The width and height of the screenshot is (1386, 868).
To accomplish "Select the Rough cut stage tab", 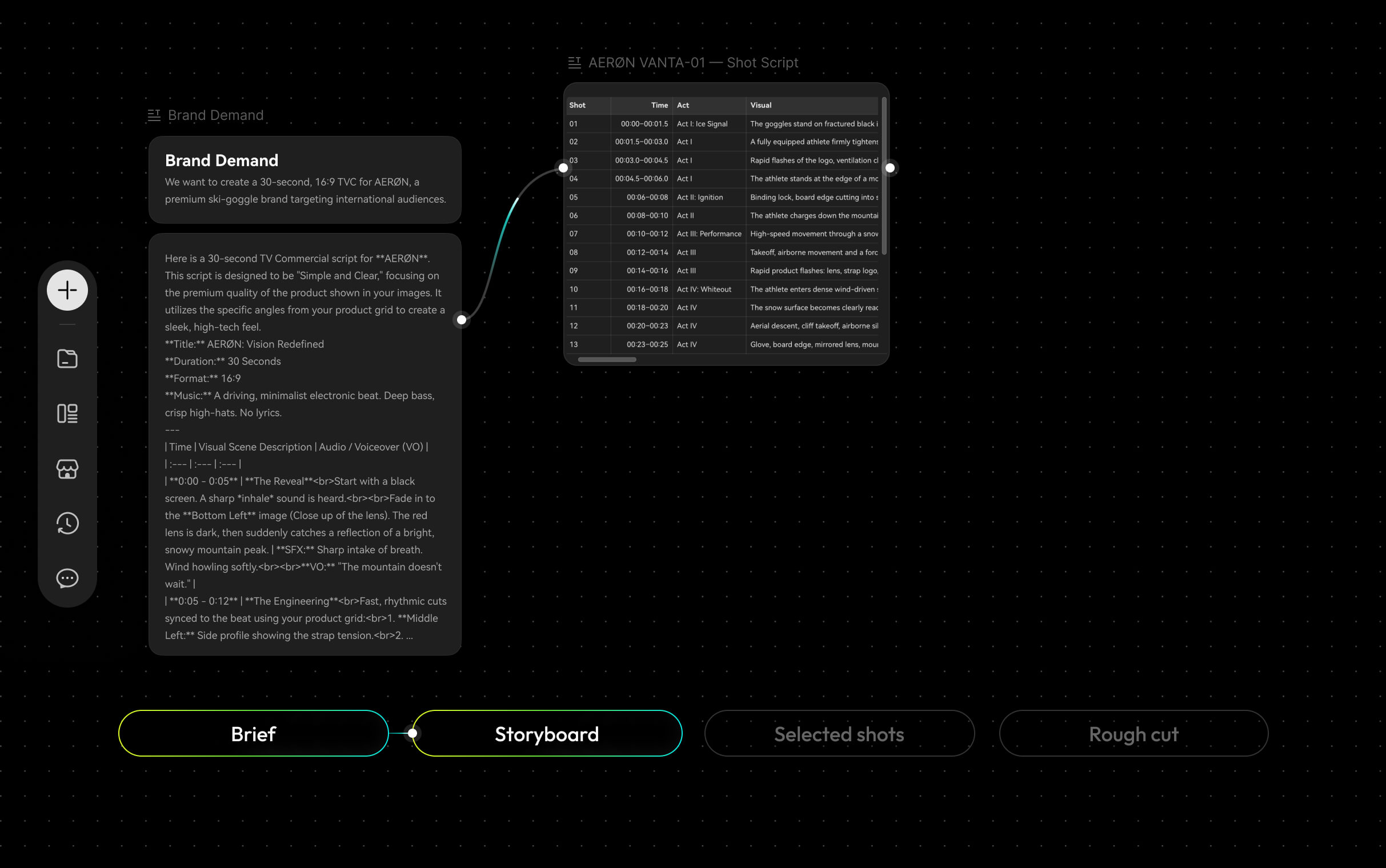I will point(1134,733).
